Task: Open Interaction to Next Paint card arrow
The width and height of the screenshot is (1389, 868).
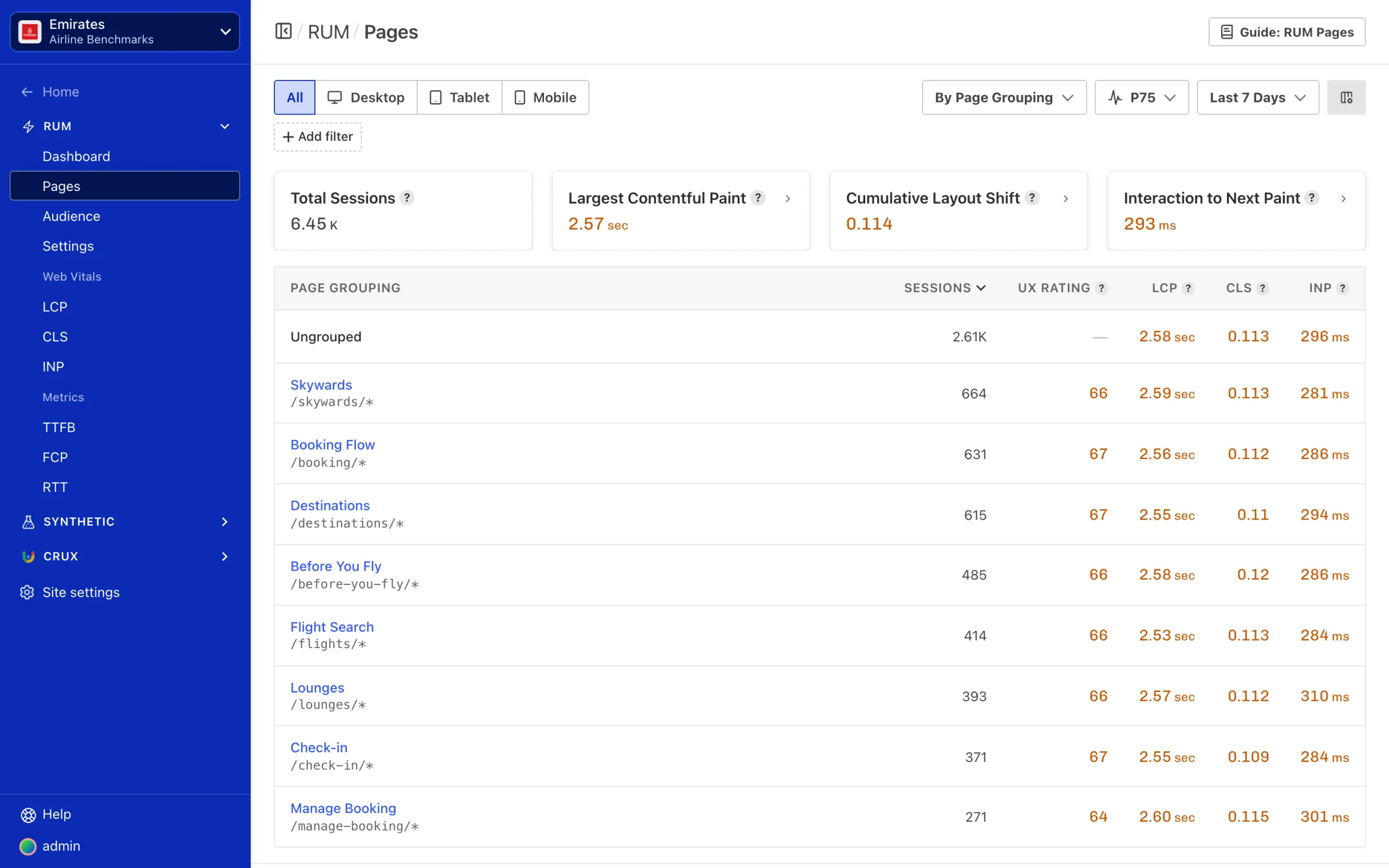Action: tap(1343, 198)
